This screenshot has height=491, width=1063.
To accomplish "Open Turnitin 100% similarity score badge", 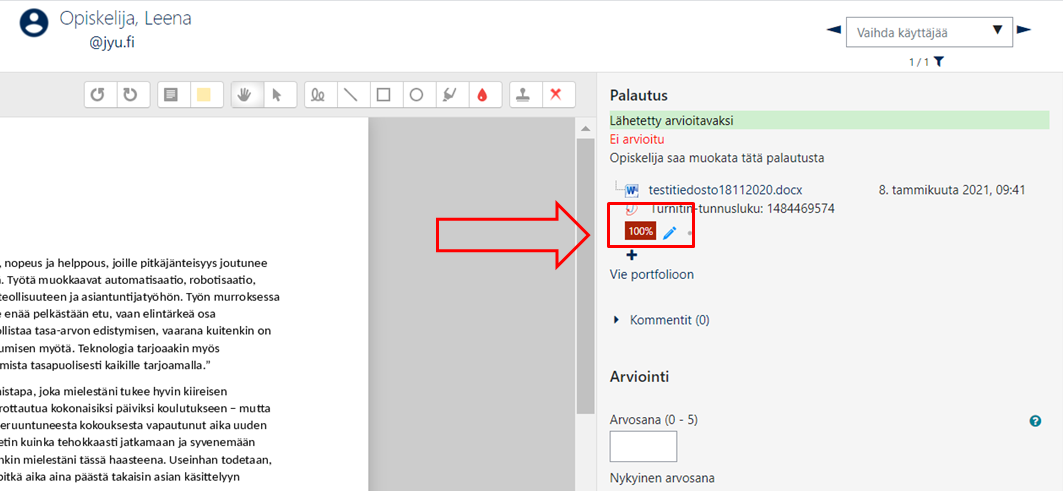I will coord(640,231).
